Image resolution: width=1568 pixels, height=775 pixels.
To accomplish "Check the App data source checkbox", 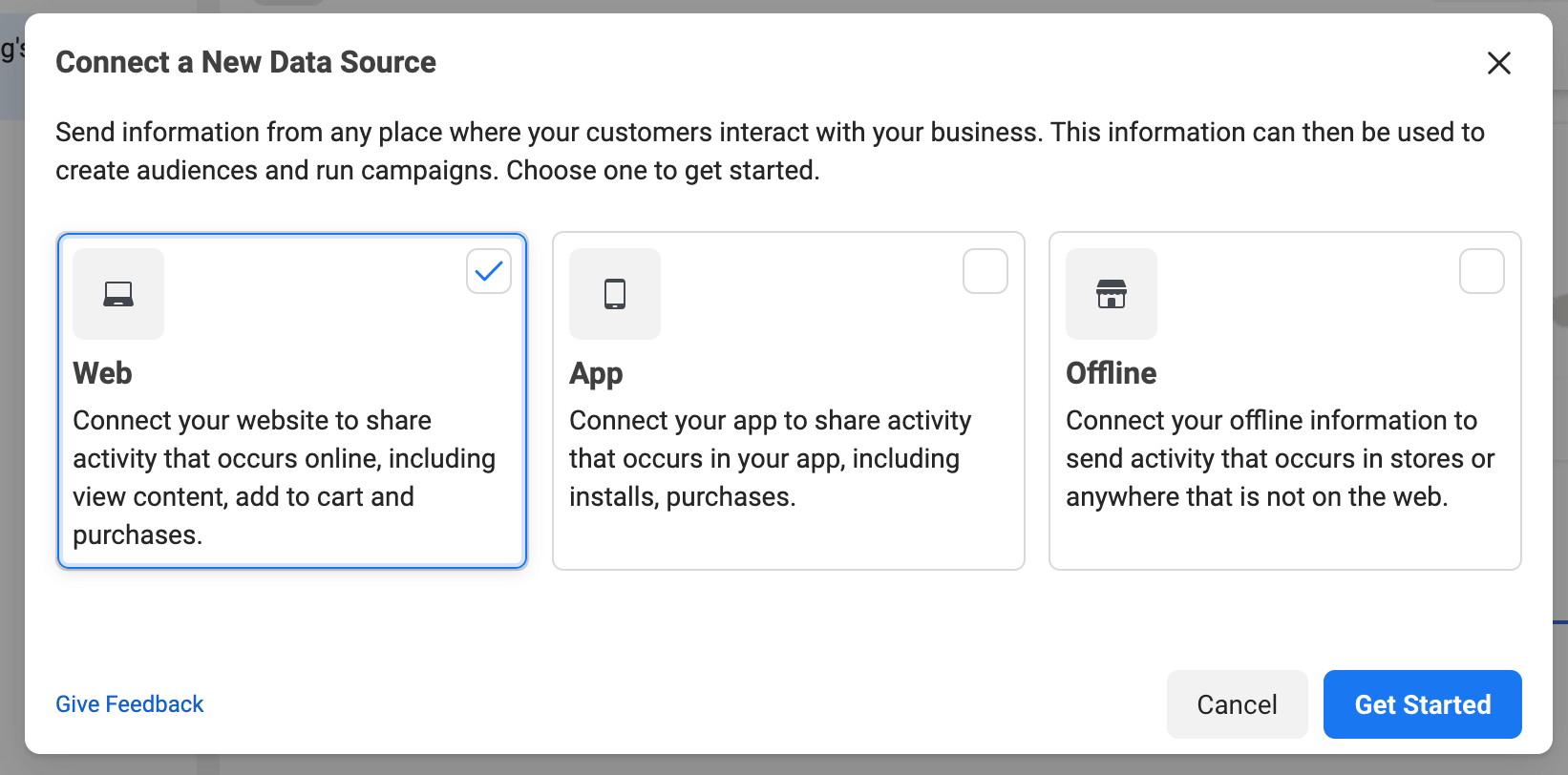I will [985, 271].
